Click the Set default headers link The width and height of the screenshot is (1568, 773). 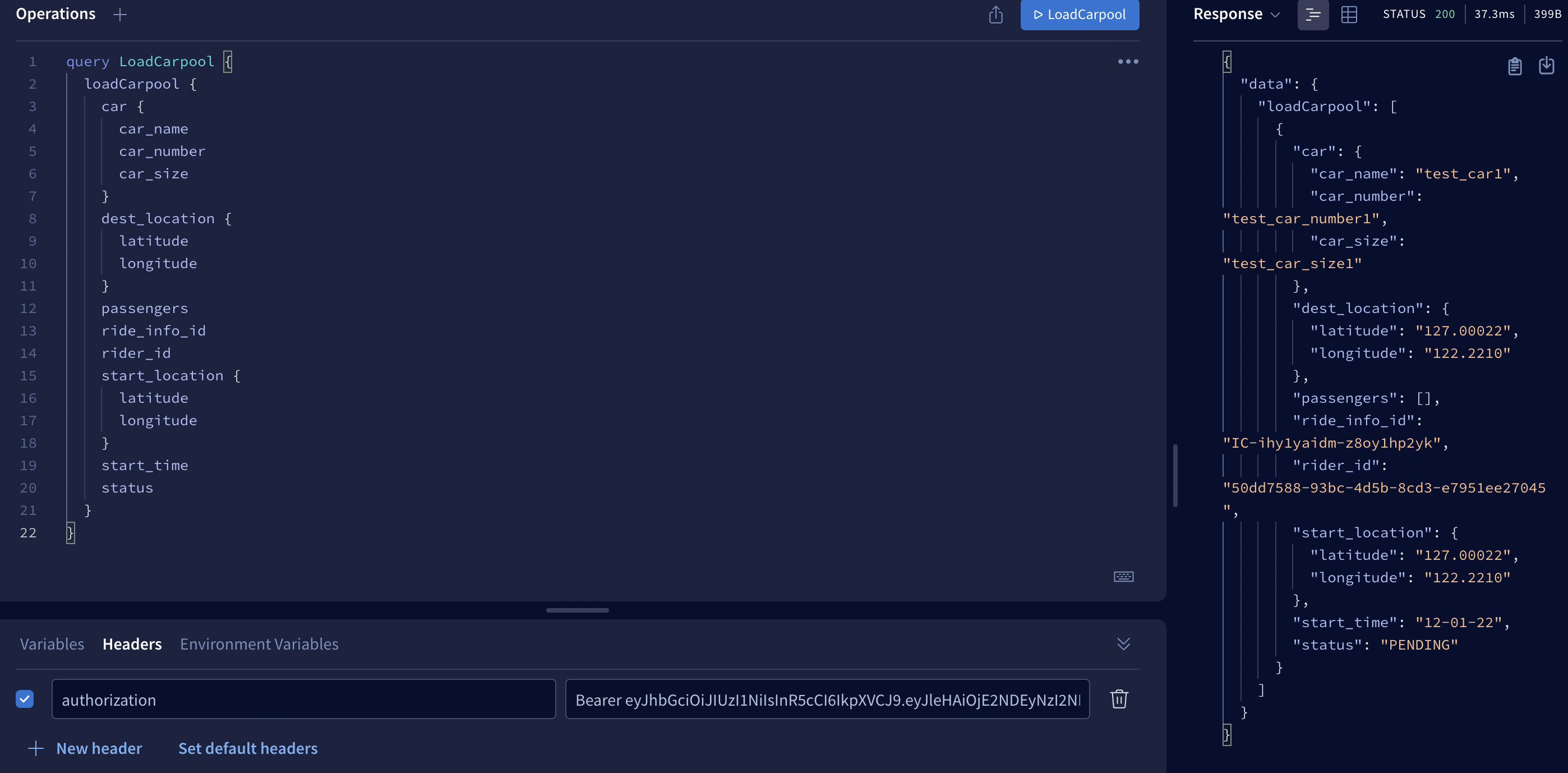248,748
